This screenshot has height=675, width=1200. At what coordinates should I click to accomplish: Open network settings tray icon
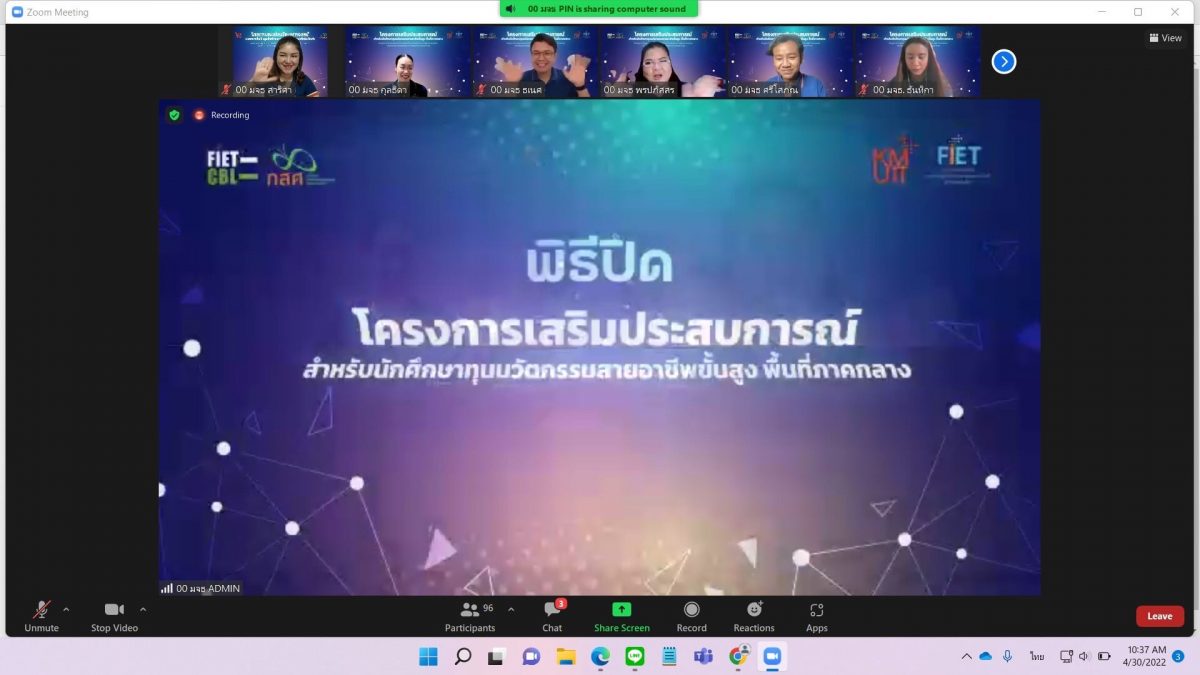coord(1066,656)
